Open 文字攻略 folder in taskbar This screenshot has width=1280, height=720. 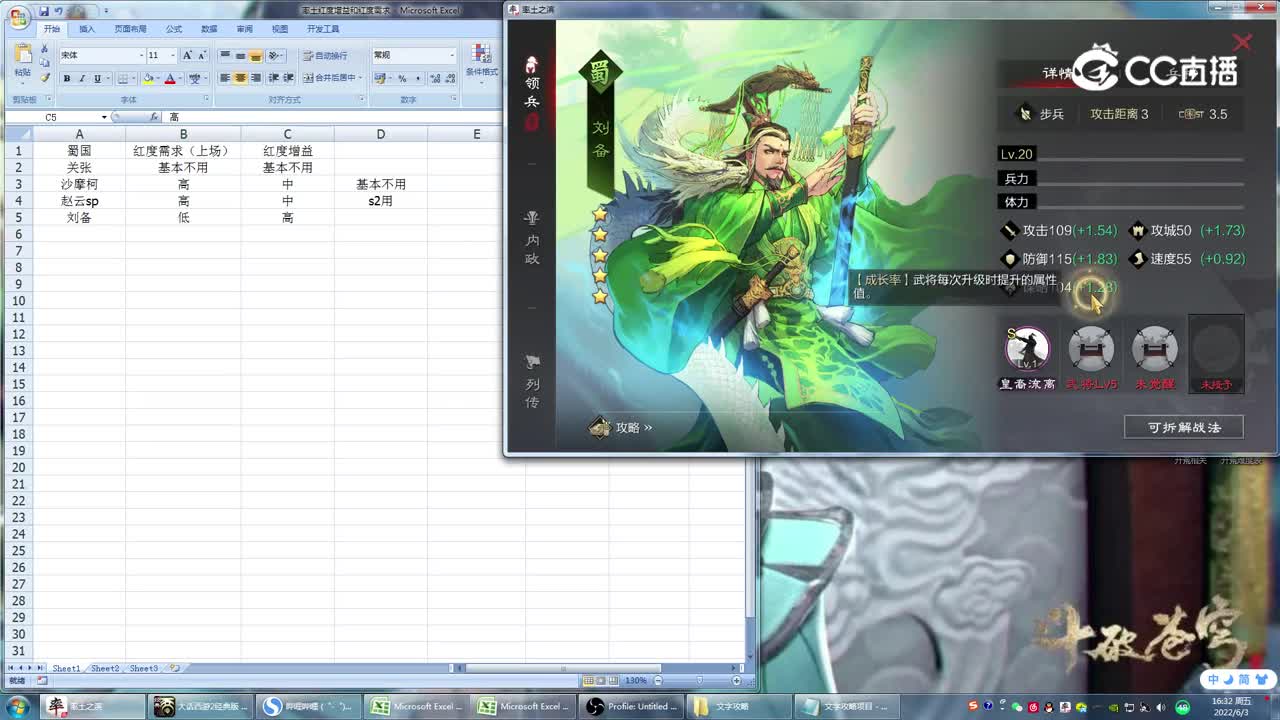[739, 707]
